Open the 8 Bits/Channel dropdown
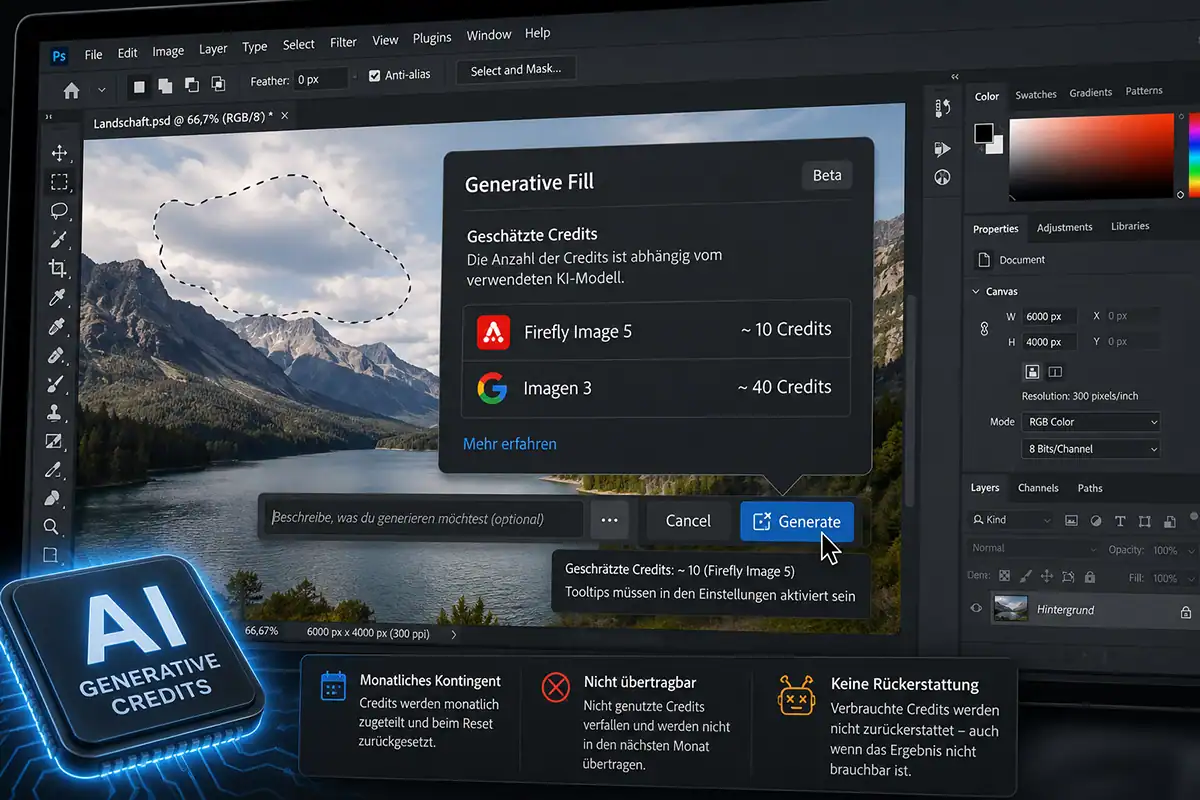 pos(1090,449)
